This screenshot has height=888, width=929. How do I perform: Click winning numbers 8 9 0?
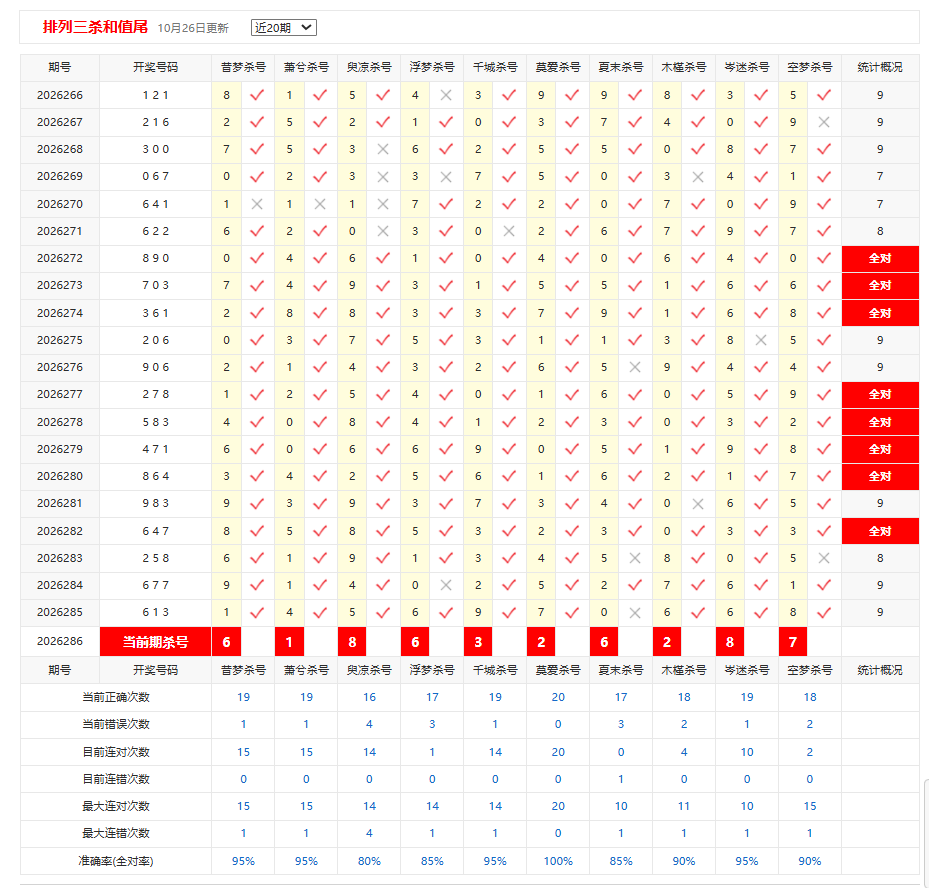[156, 258]
